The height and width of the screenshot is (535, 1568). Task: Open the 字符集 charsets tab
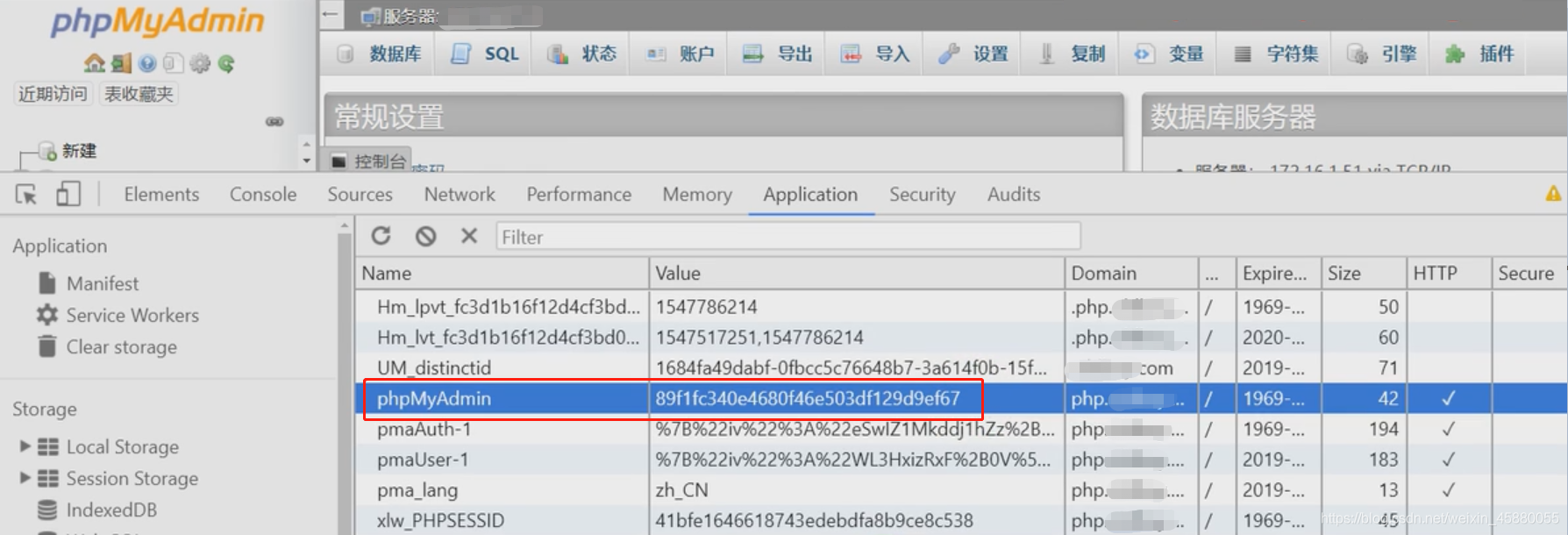1275,53
